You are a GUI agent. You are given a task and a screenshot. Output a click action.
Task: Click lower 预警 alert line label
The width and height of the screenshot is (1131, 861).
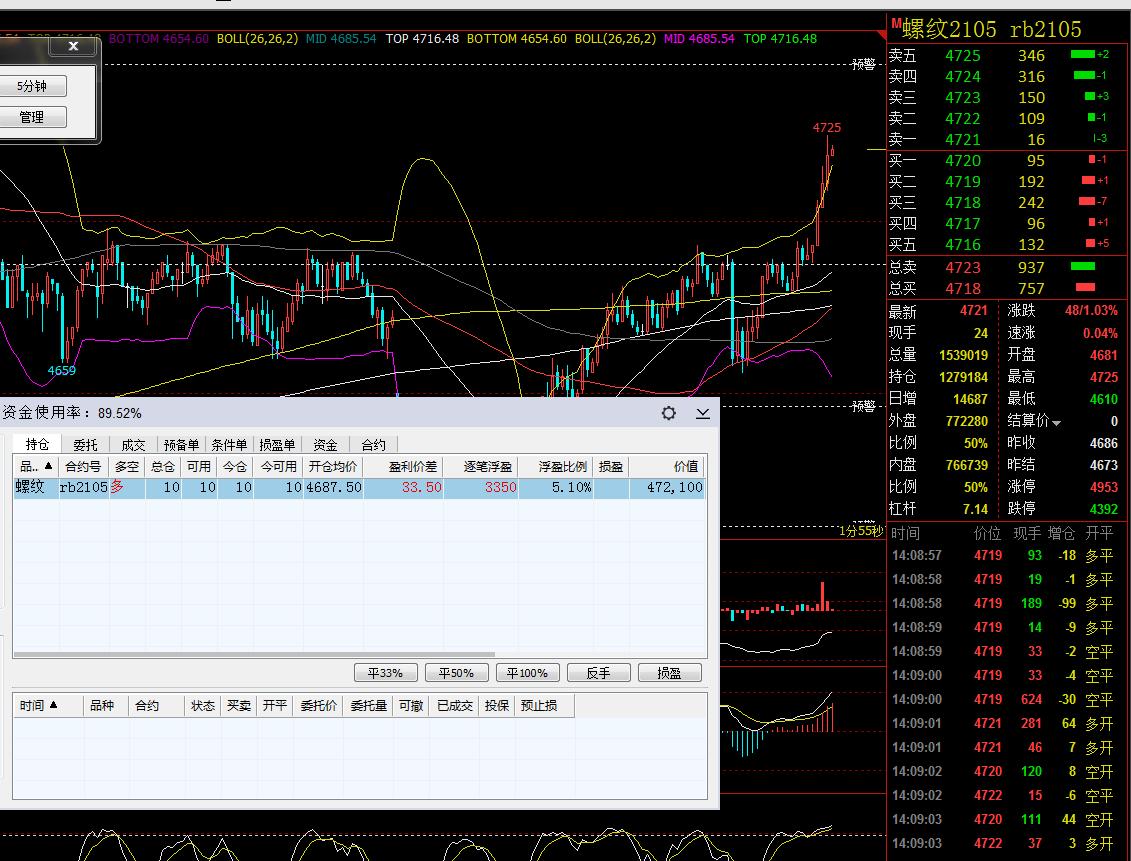863,406
